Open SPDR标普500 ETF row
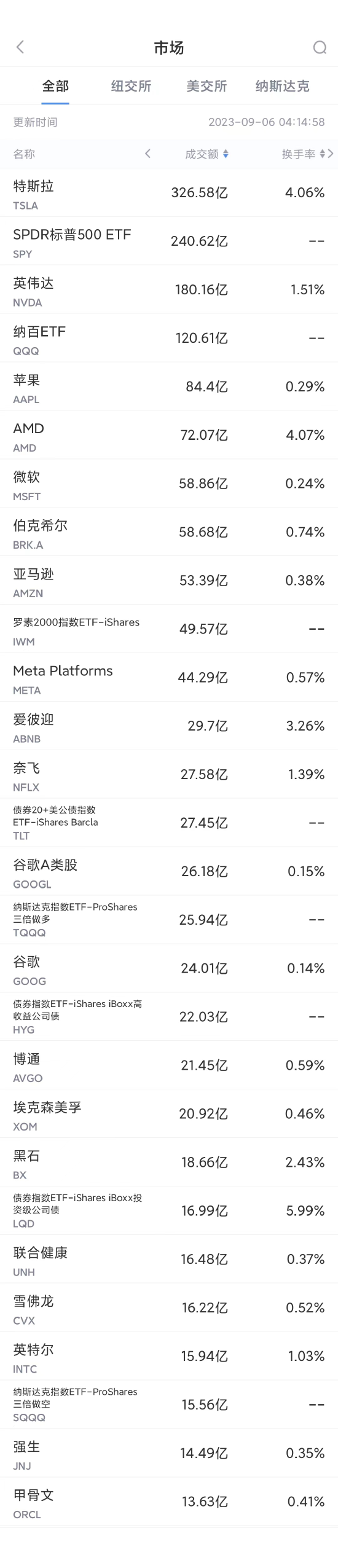Image resolution: width=338 pixels, height=1568 pixels. point(169,241)
